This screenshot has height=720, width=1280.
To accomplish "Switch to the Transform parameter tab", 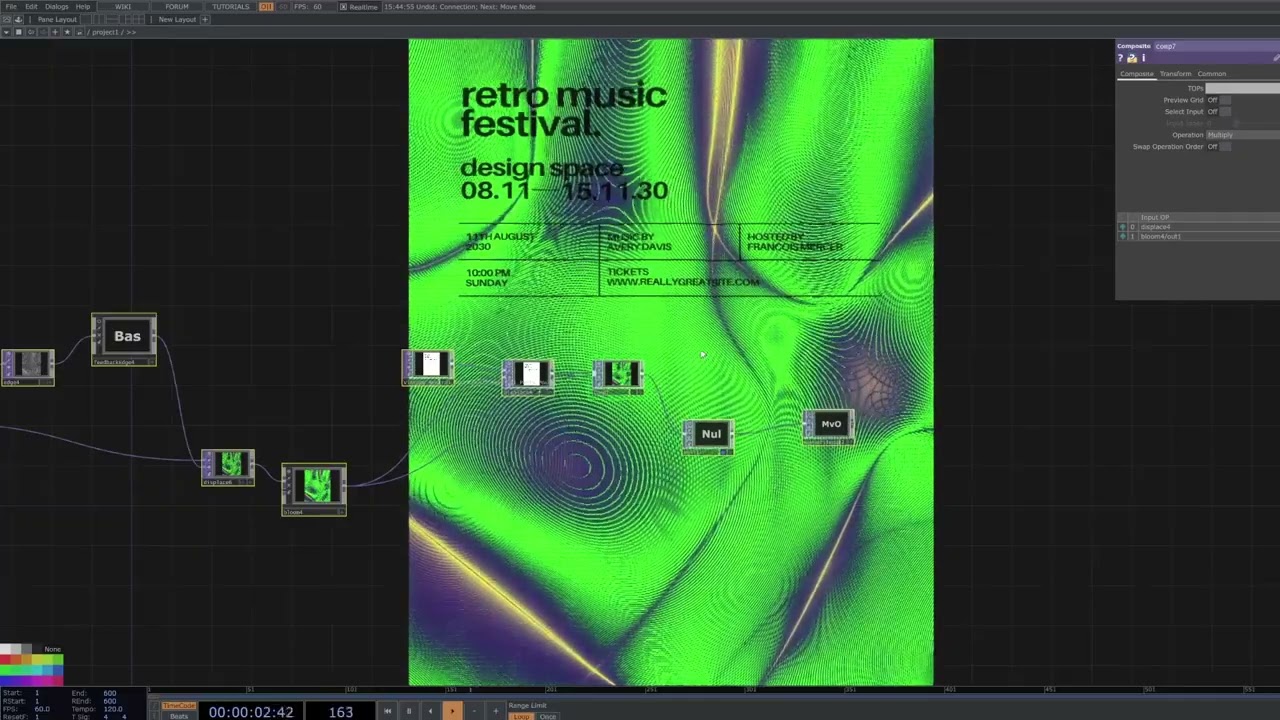I will (x=1175, y=74).
